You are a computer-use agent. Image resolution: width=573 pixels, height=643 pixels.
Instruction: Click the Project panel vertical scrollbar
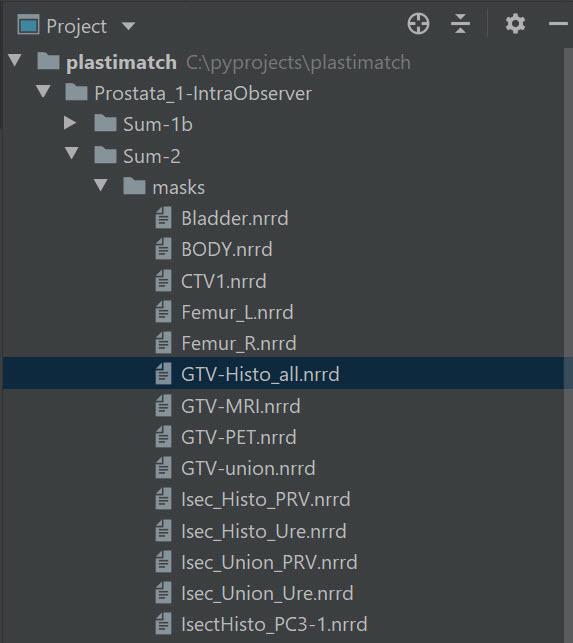coord(568,344)
